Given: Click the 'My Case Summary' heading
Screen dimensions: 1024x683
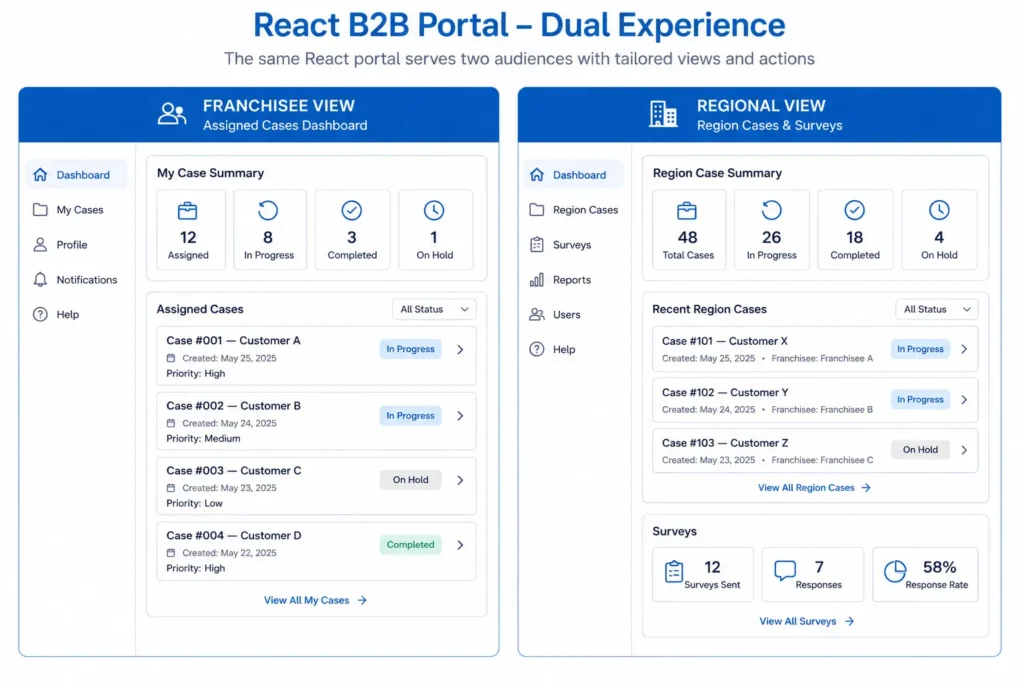Looking at the screenshot, I should pos(210,173).
